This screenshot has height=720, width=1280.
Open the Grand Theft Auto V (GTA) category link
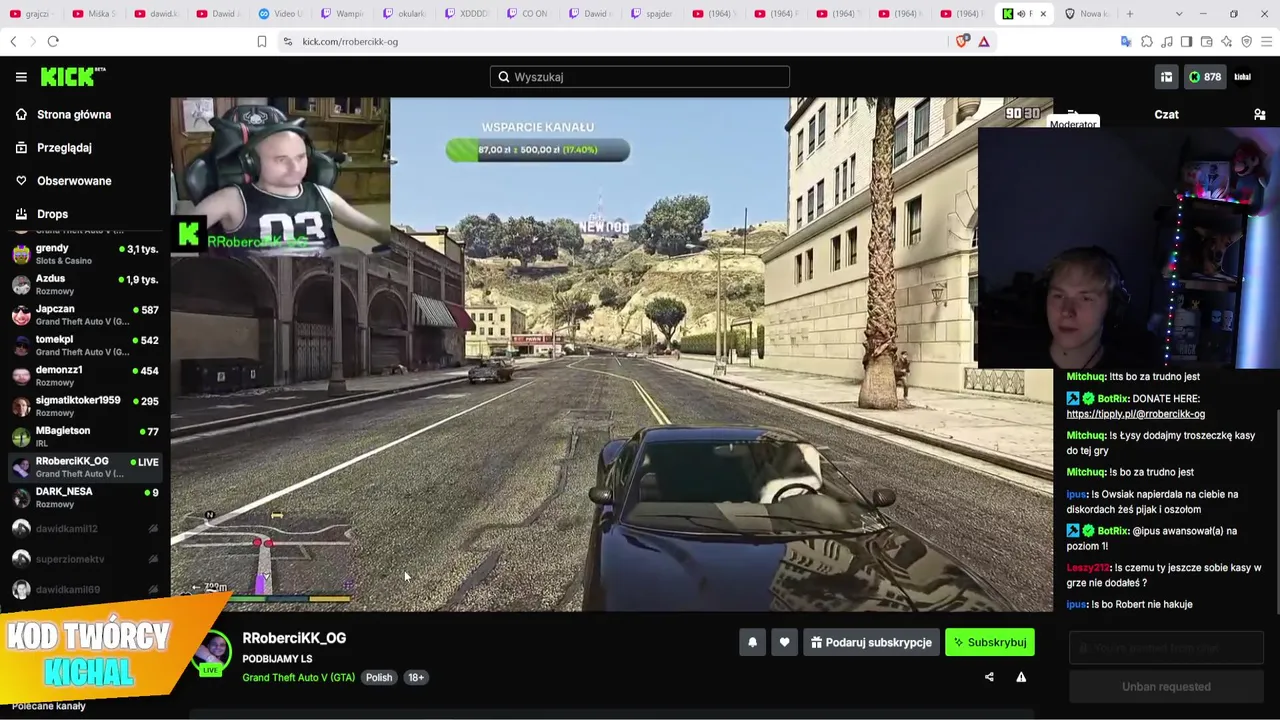pos(298,677)
